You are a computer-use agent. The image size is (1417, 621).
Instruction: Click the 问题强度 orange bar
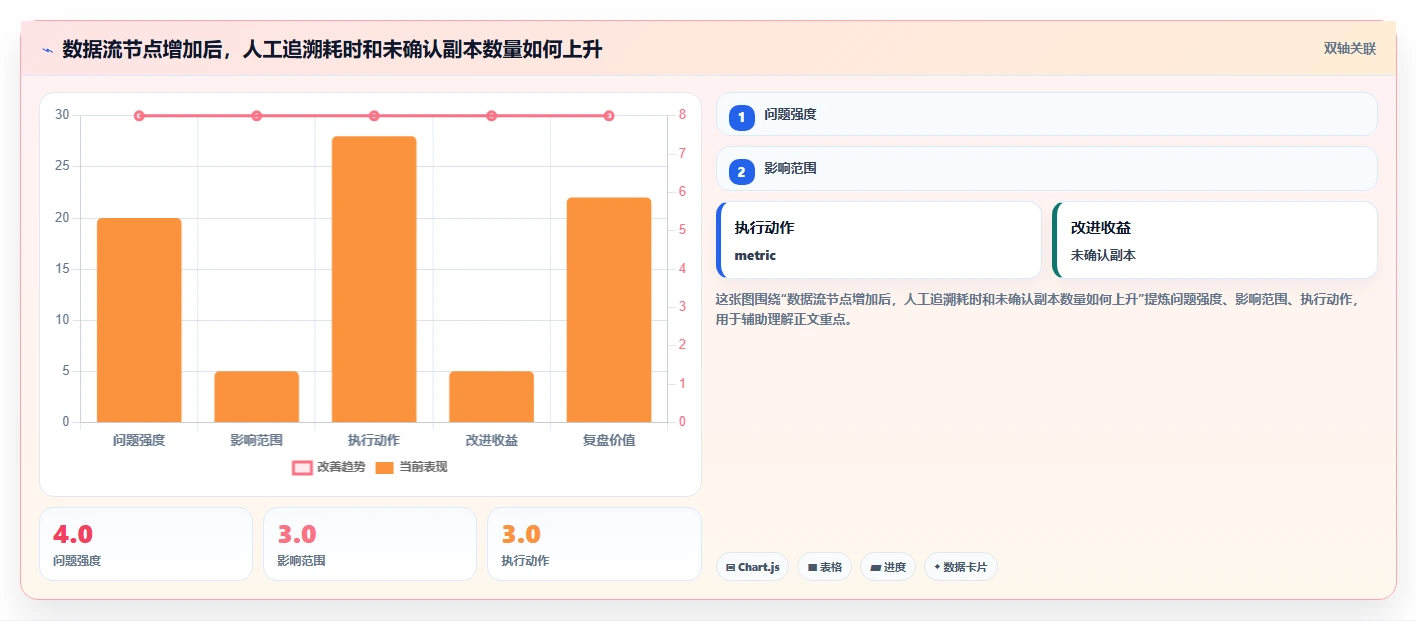[x=139, y=320]
